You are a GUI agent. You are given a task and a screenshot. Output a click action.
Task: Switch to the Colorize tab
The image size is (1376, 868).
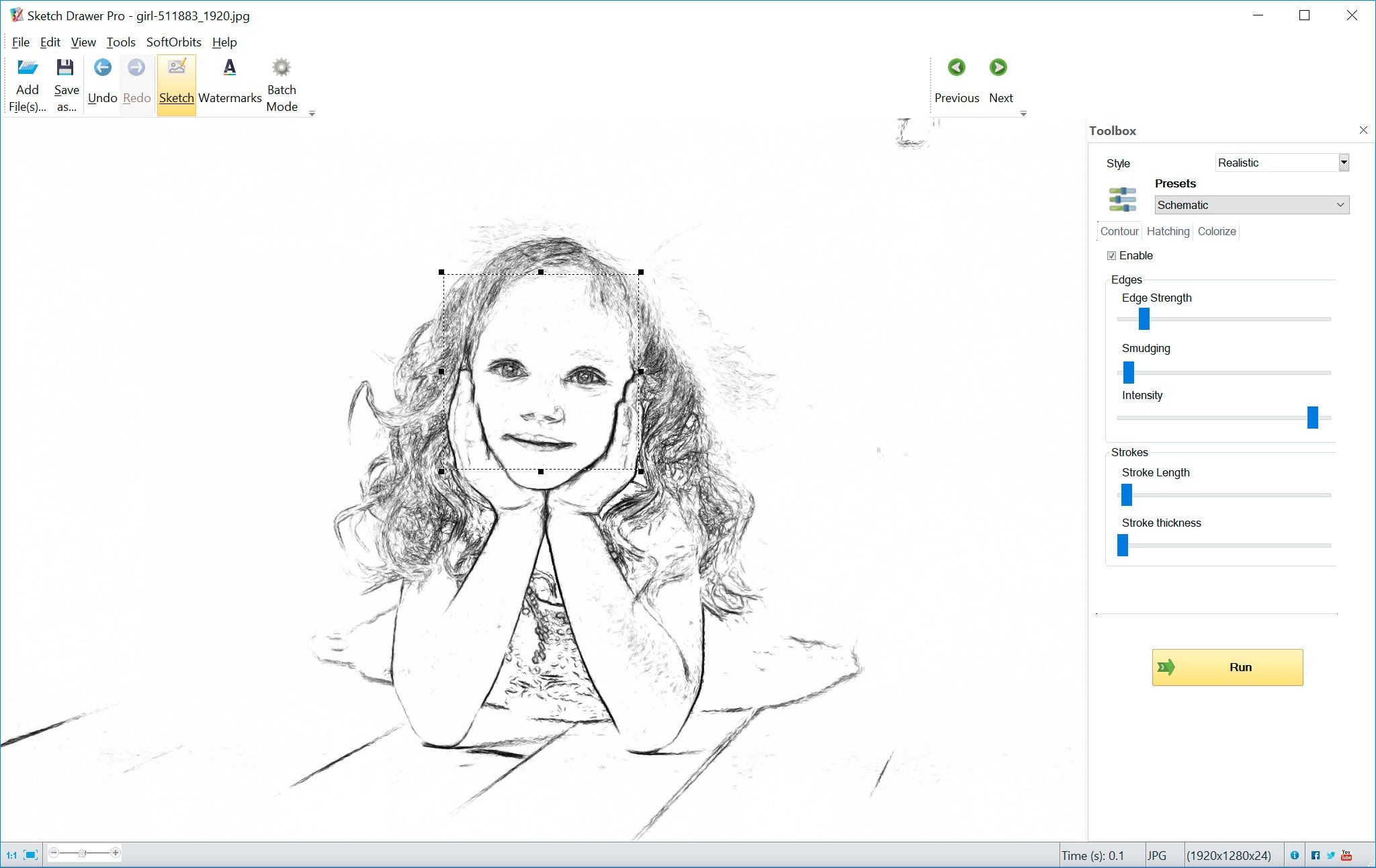pos(1217,231)
